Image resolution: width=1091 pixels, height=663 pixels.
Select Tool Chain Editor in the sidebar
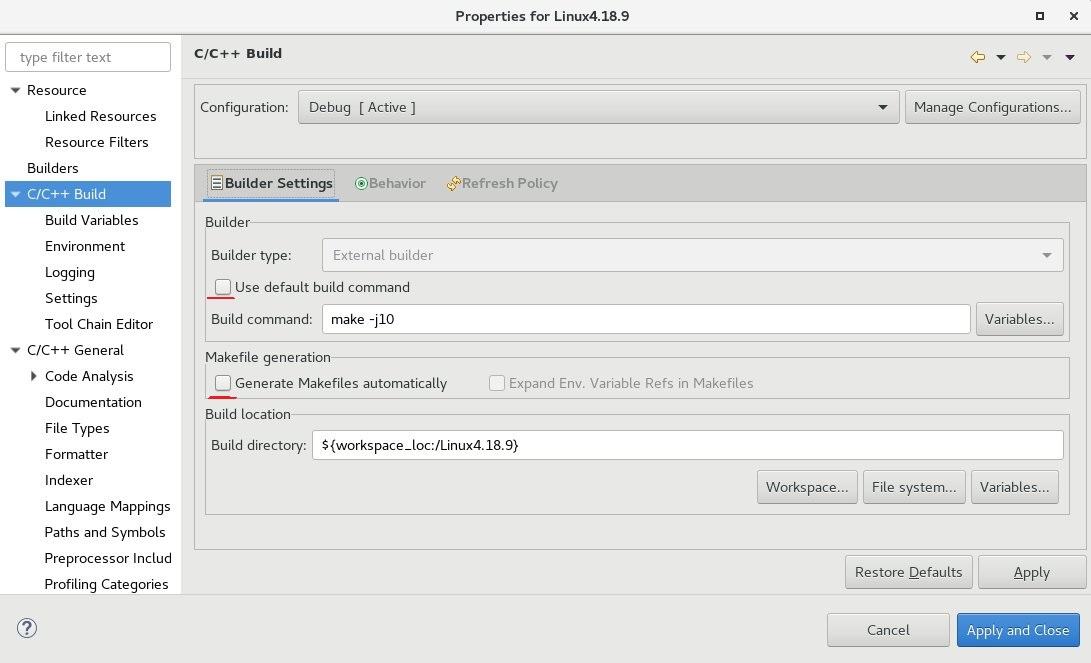98,324
